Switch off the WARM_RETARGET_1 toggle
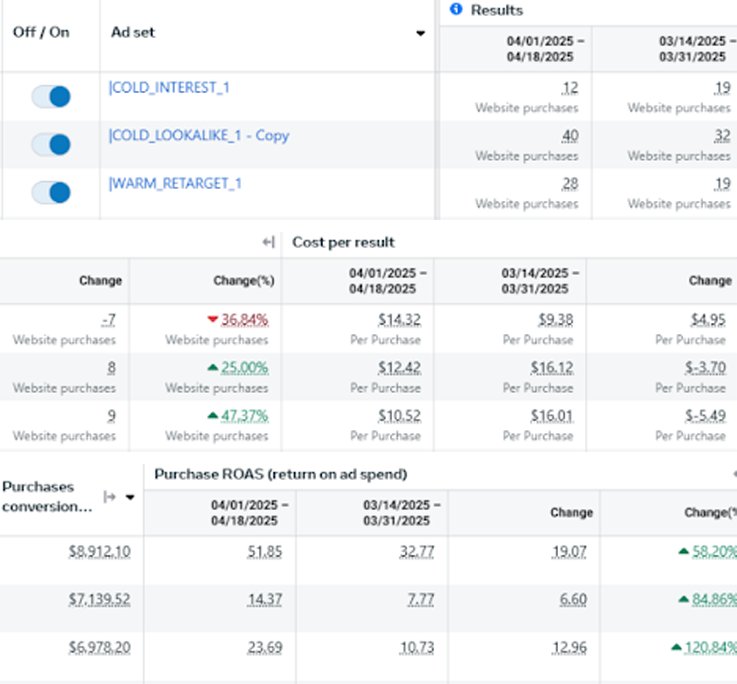The width and height of the screenshot is (737, 684). [51, 192]
